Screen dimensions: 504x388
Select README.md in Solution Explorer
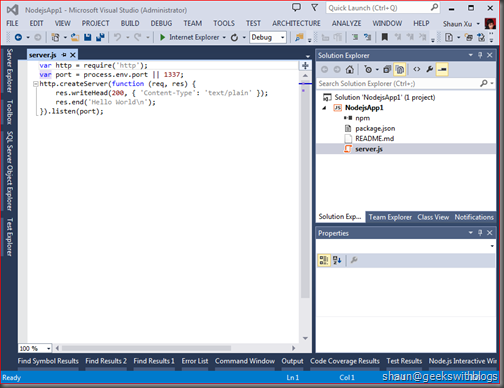[374, 138]
